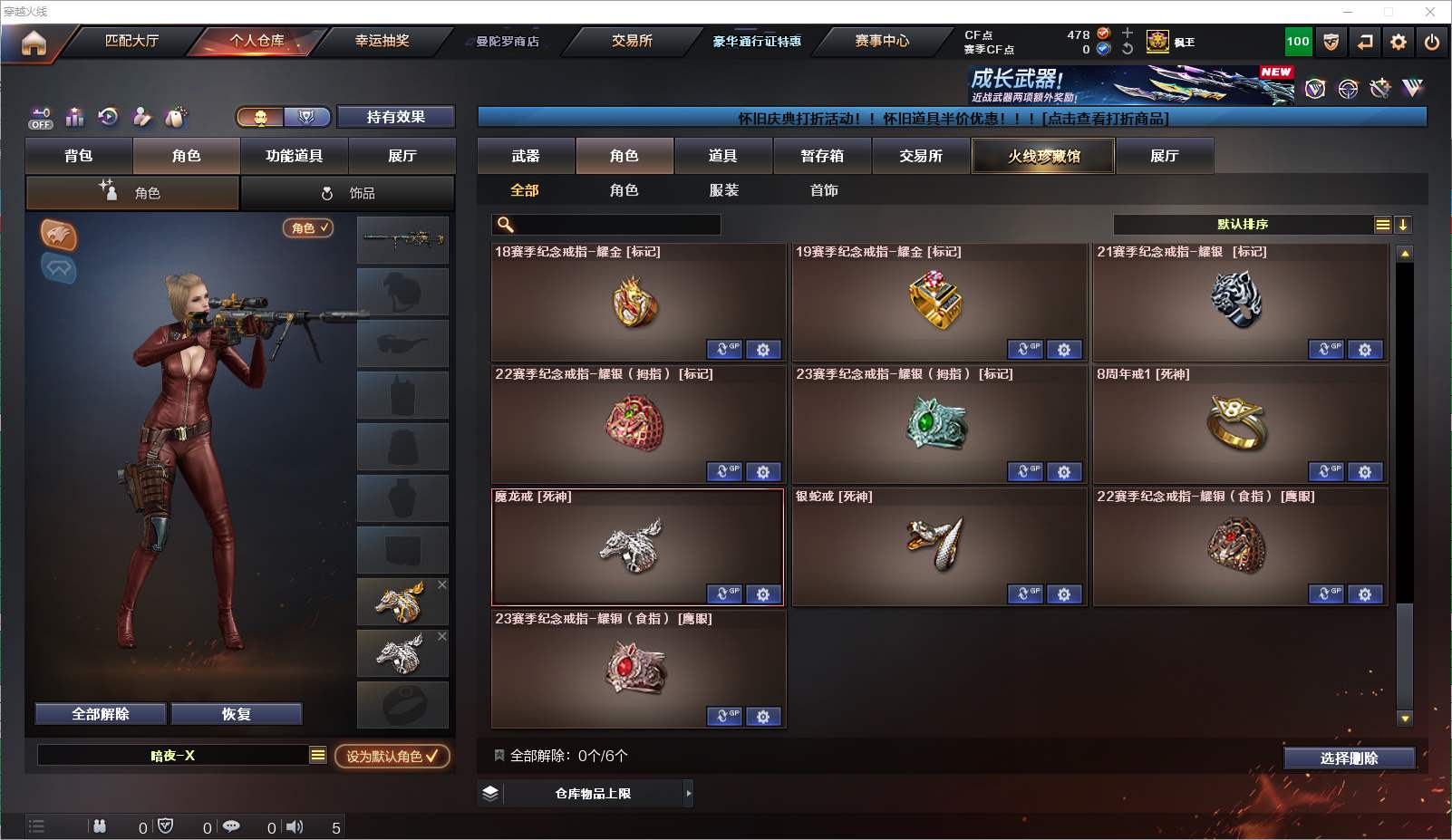Click the mute speaker icon in status bar
The height and width of the screenshot is (840, 1452).
(295, 826)
